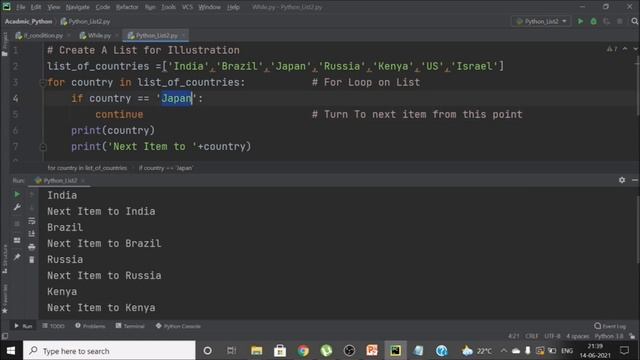
Task: Open the Refactor menu
Action: pos(127,7)
